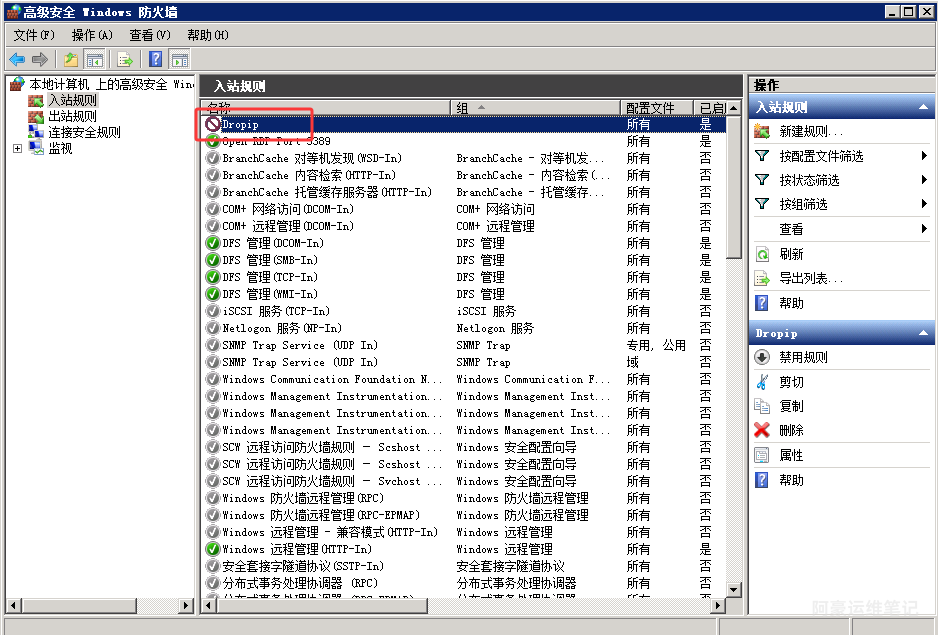Image resolution: width=938 pixels, height=635 pixels.
Task: Click 导出列表... action link
Action: tap(811, 278)
